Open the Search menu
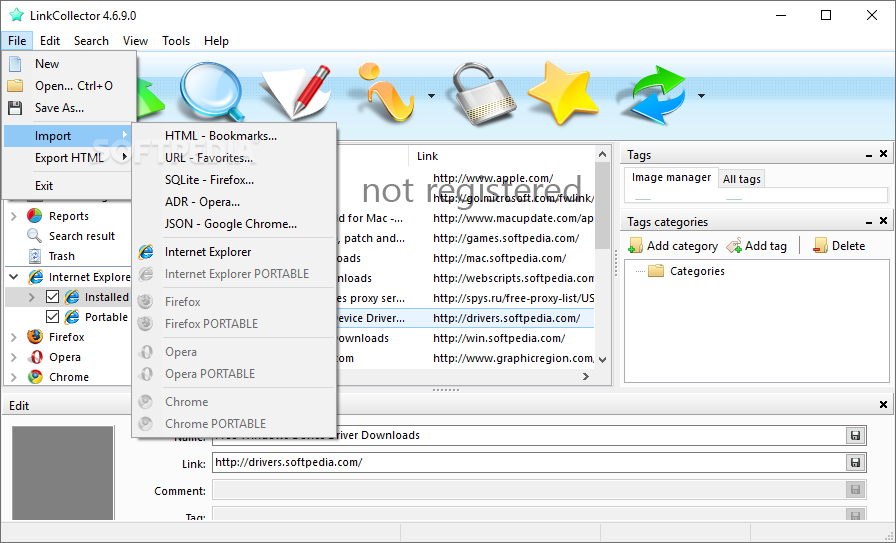The width and height of the screenshot is (896, 543). pos(91,41)
